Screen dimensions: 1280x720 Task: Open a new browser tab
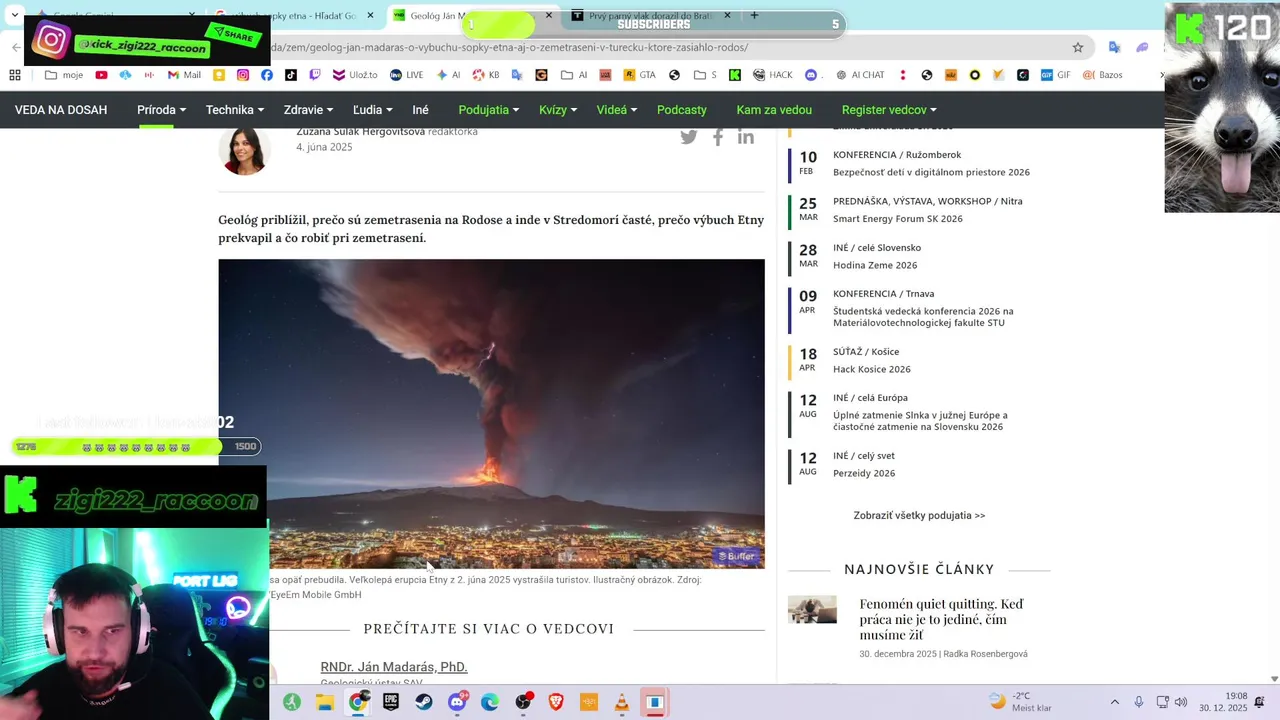(754, 15)
